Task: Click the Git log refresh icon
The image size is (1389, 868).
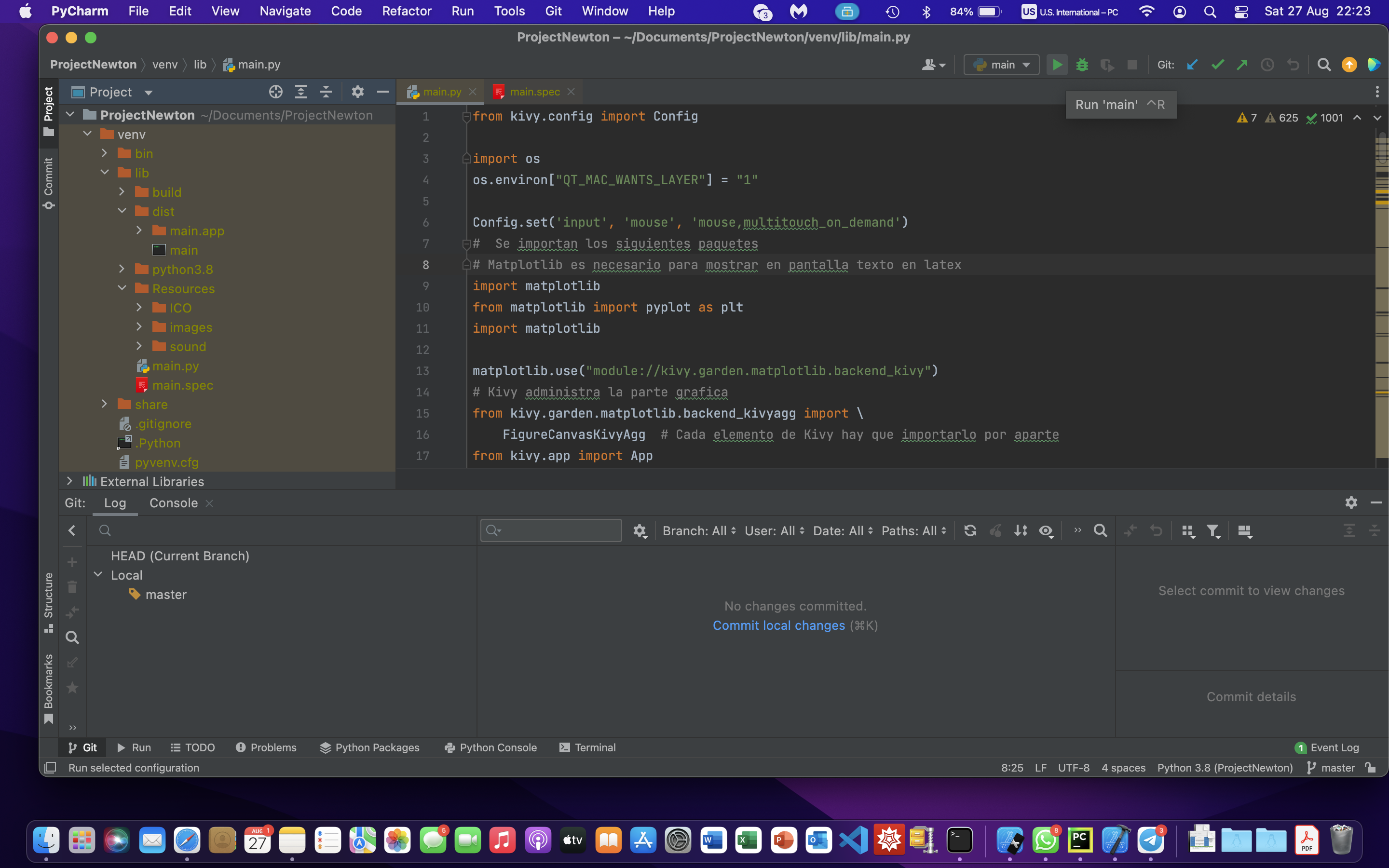Action: (970, 530)
